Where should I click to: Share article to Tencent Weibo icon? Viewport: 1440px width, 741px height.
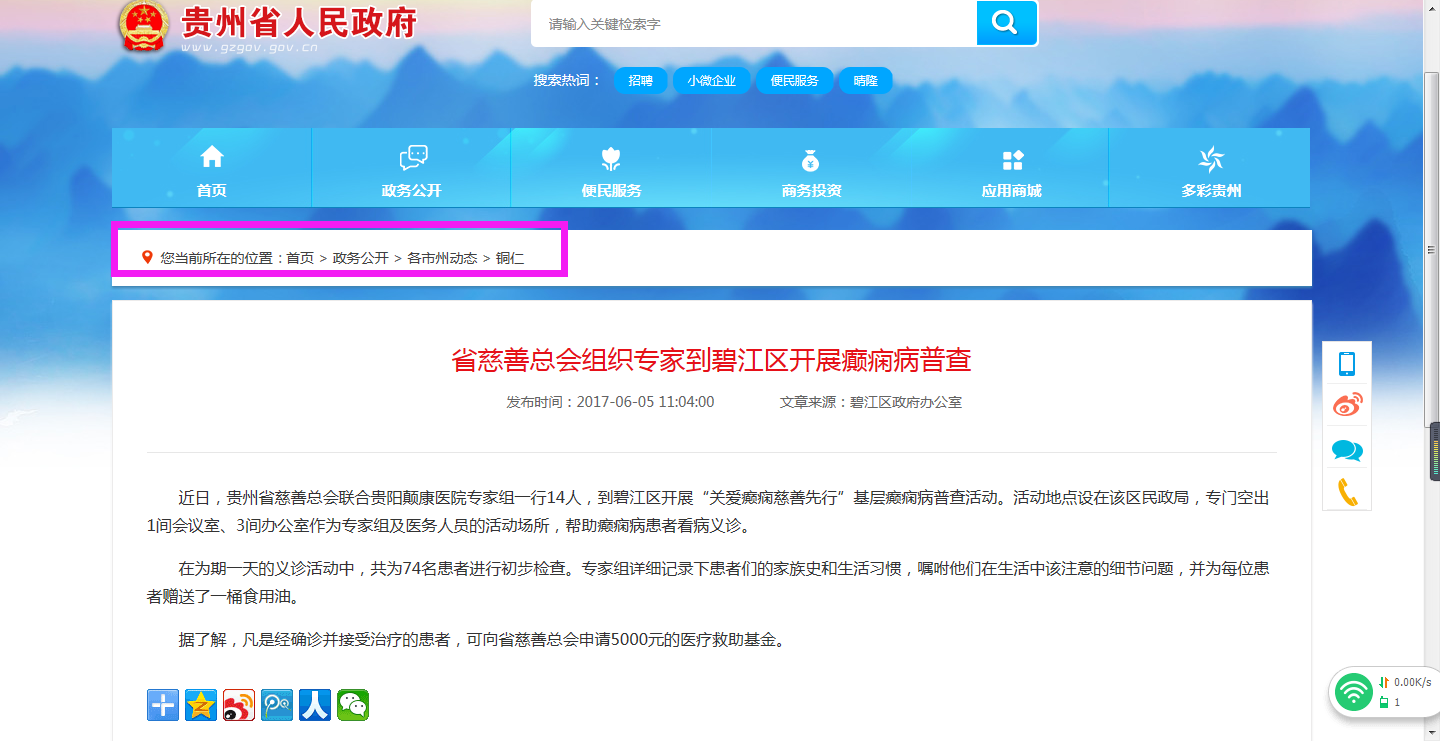click(277, 705)
